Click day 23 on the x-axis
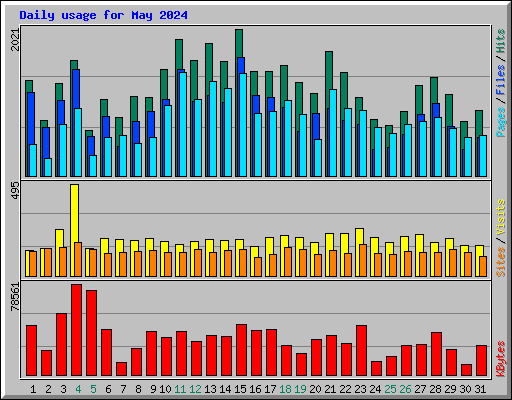Image resolution: width=512 pixels, height=400 pixels. 360,389
